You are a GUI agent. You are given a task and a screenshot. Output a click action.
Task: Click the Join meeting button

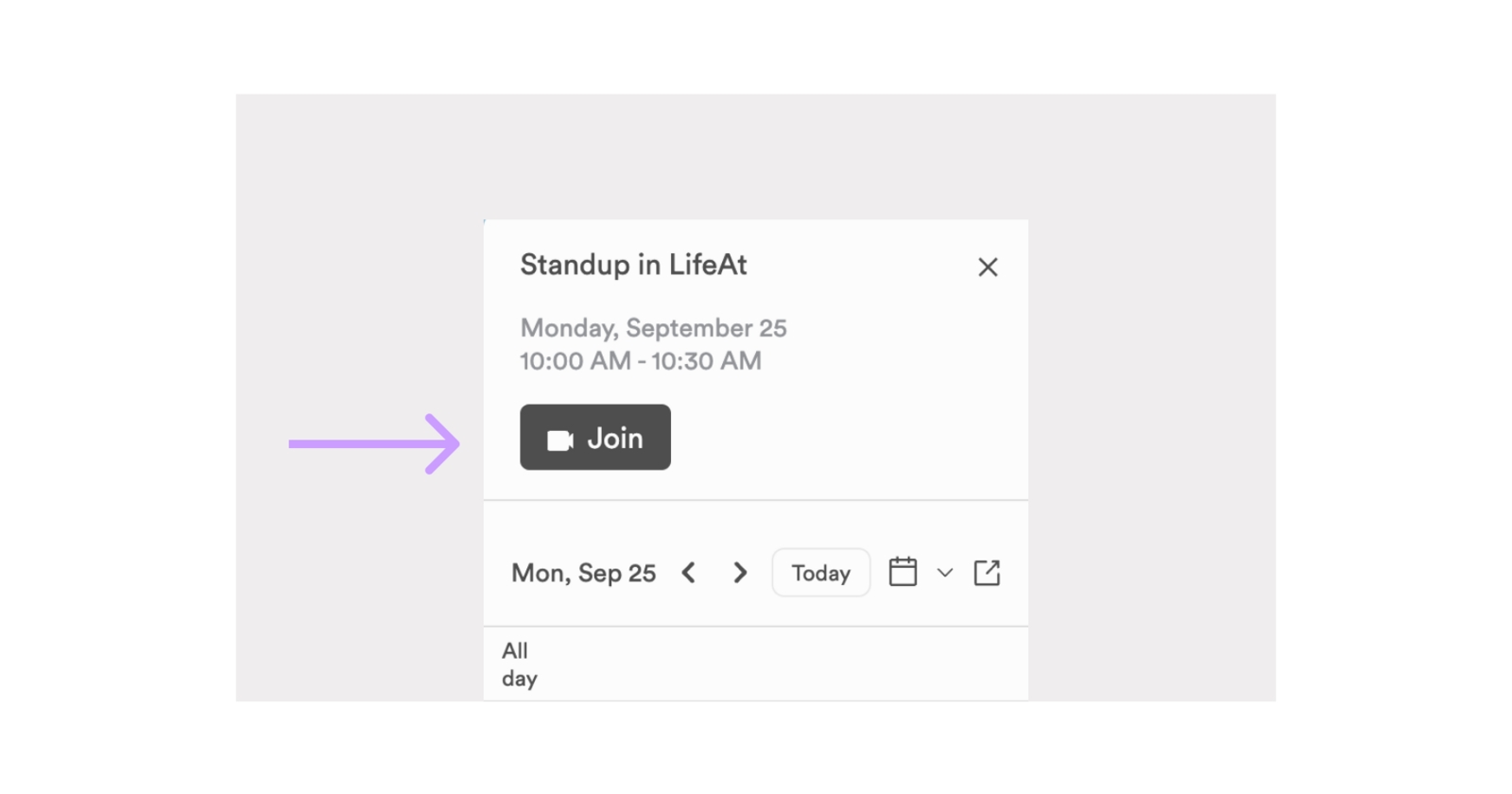click(x=595, y=438)
